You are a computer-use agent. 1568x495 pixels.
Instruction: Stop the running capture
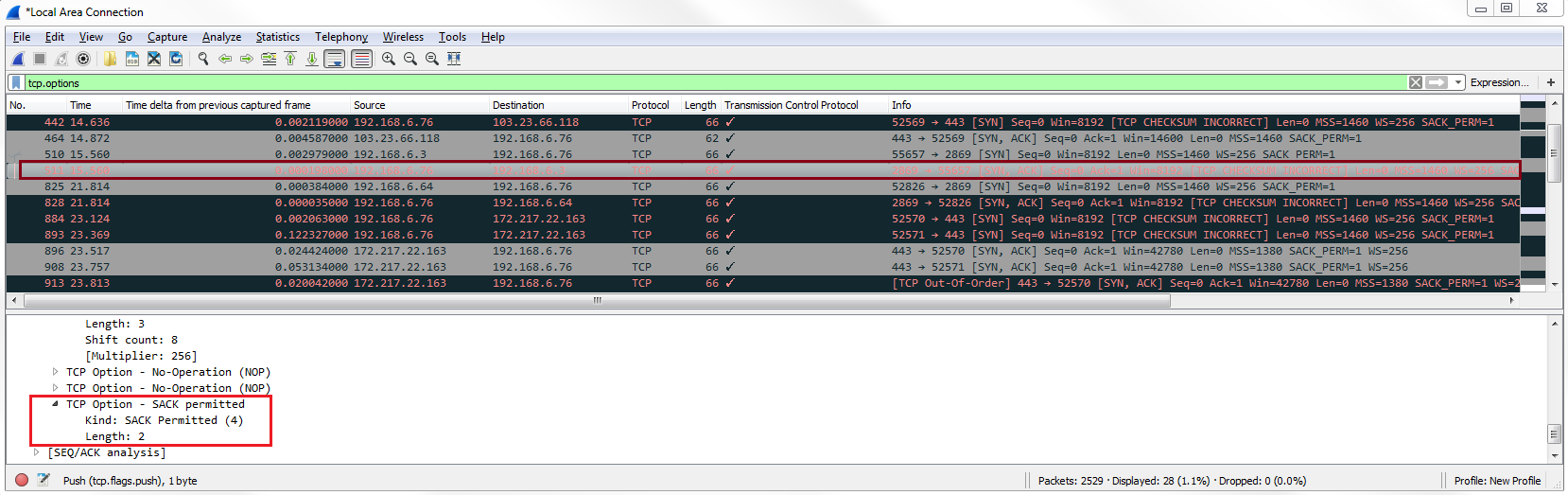click(40, 59)
